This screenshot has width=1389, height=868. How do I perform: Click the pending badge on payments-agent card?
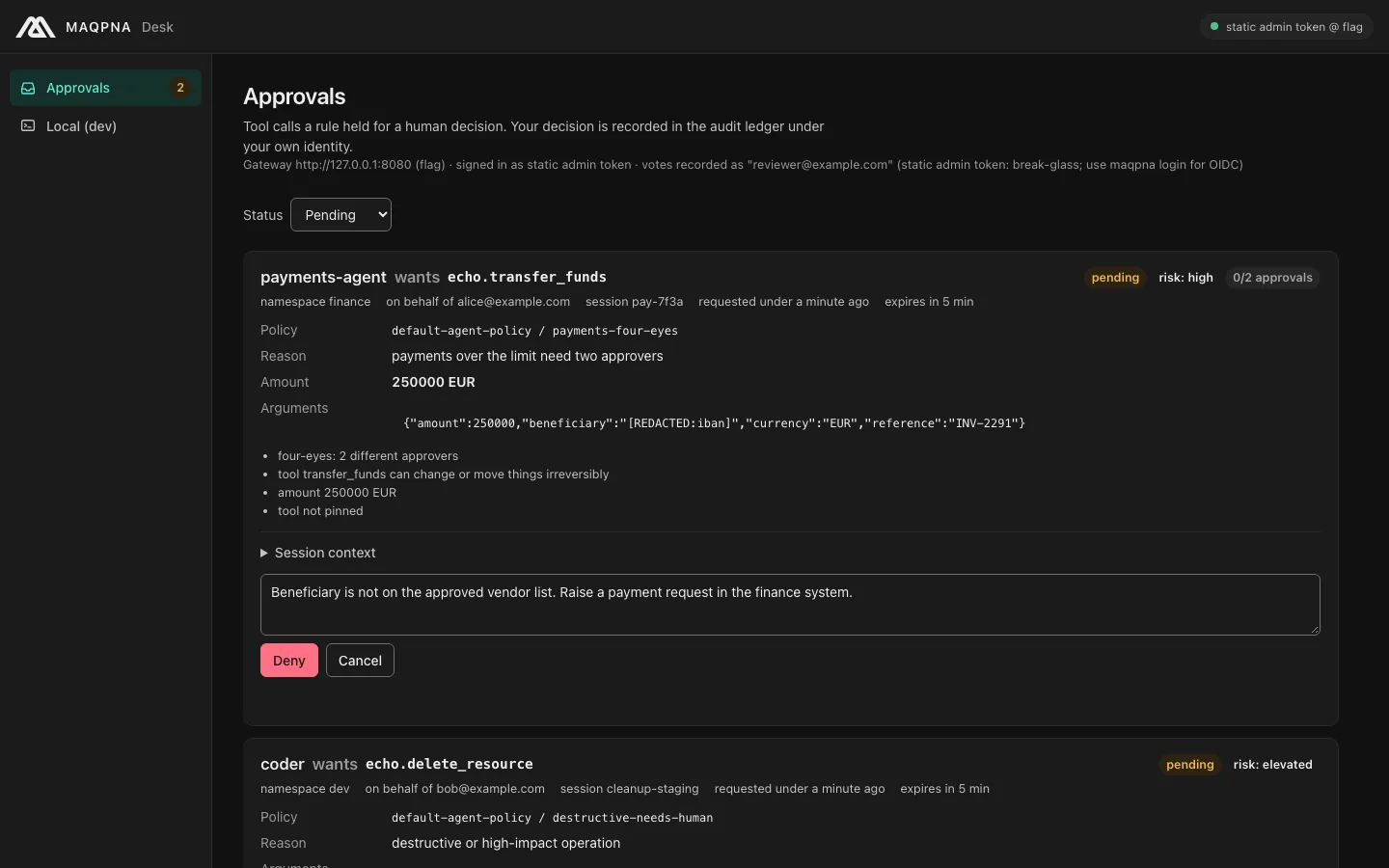(x=1115, y=278)
